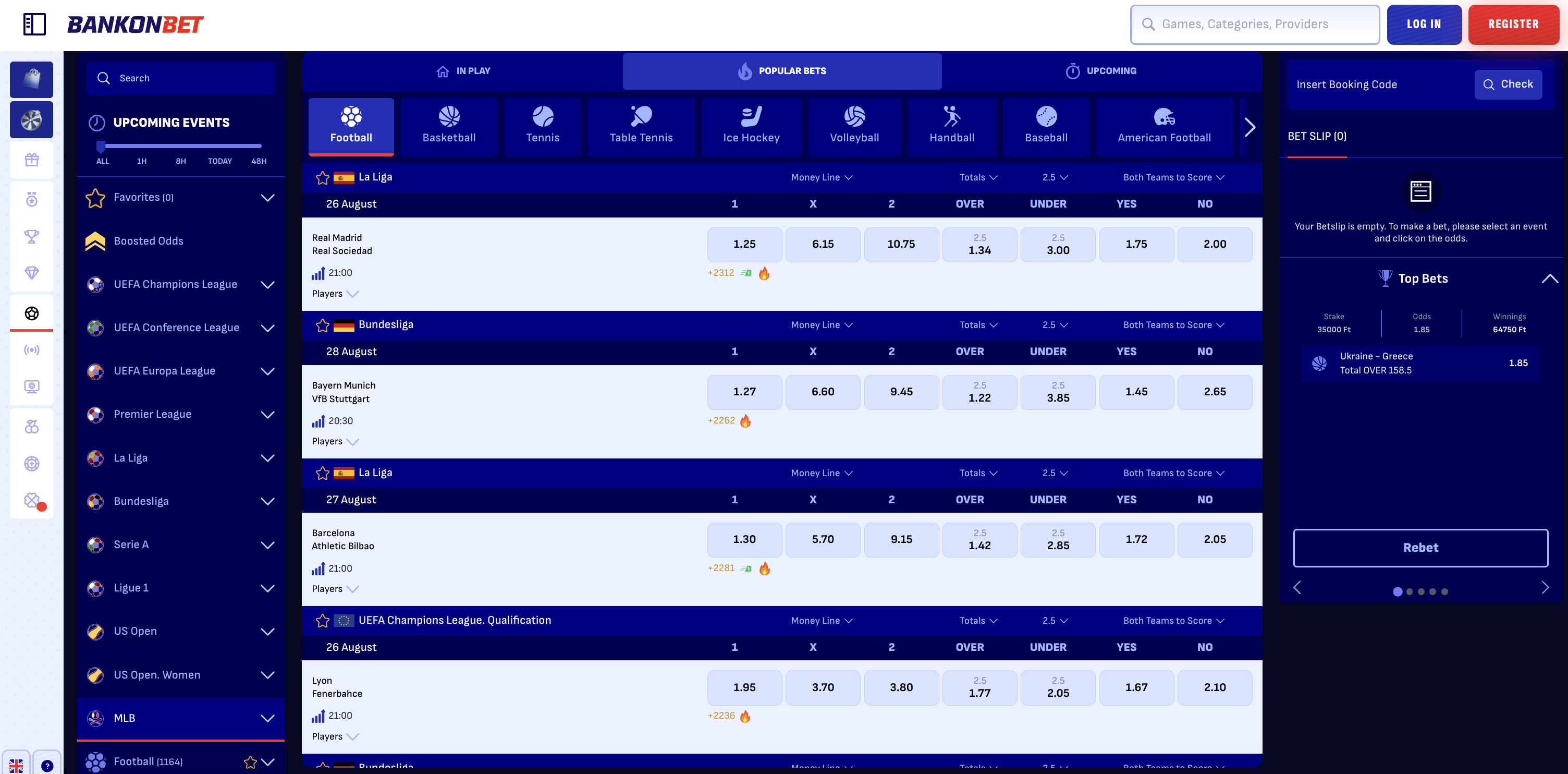This screenshot has width=1568, height=774.
Task: Open the UK flag language selector
Action: (17, 766)
